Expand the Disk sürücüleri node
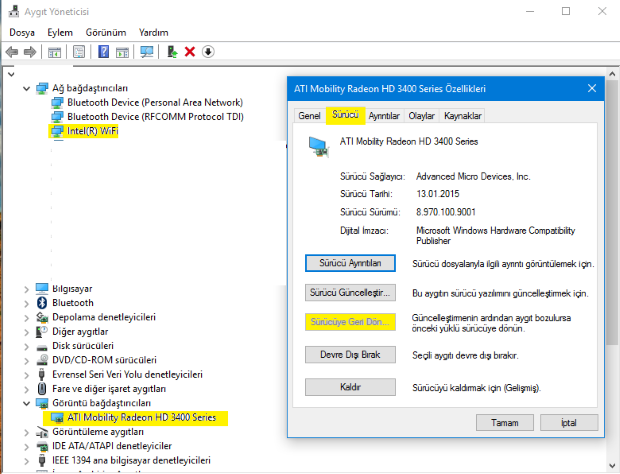This screenshot has height=474, width=620. click(26, 347)
